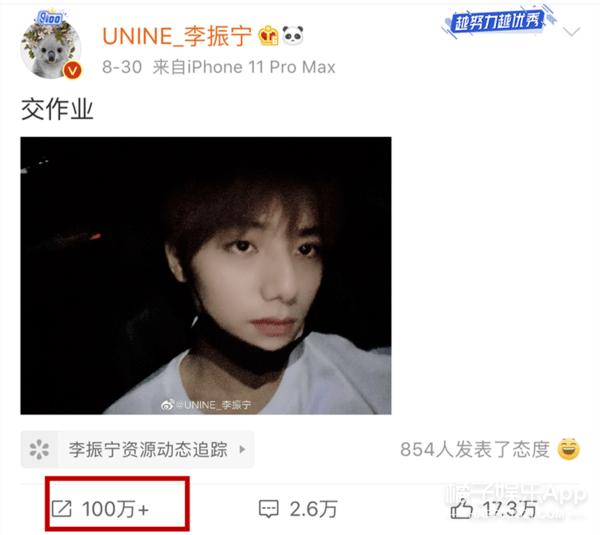
Task: Open the koala profile avatar
Action: tap(51, 45)
